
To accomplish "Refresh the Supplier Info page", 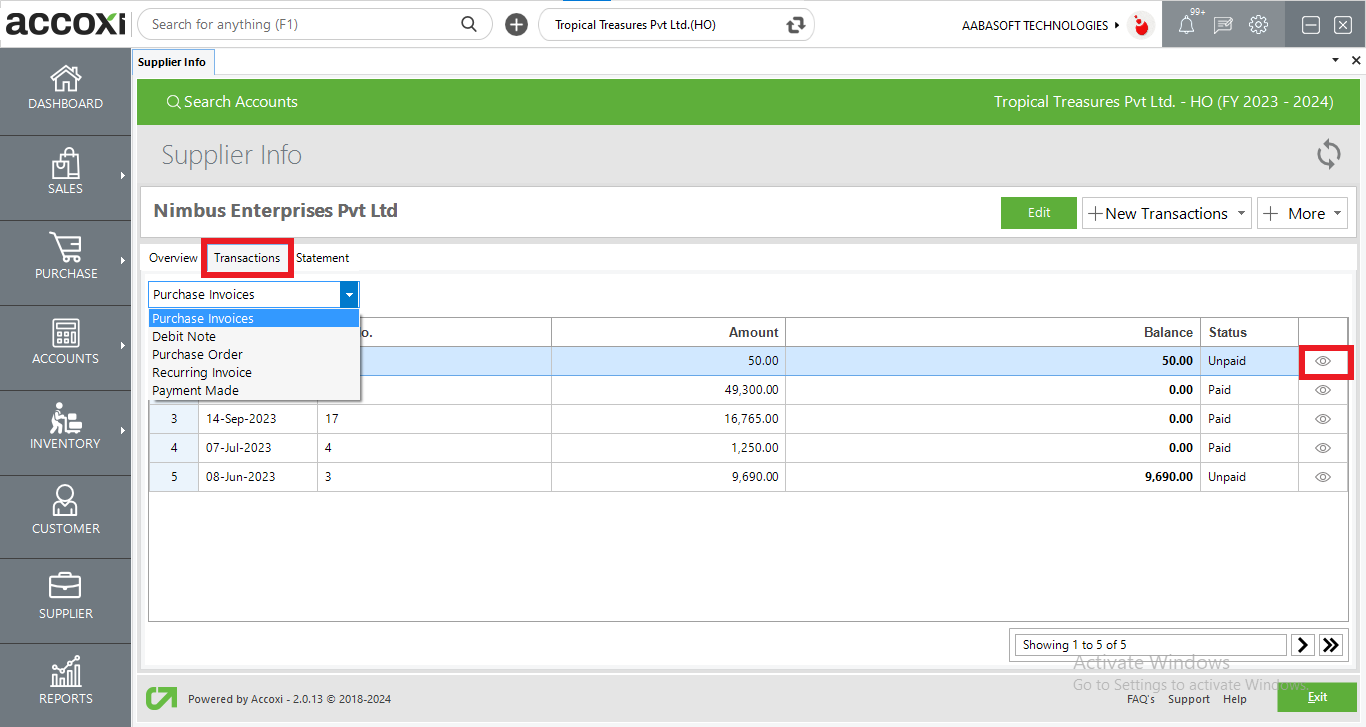I will coord(1328,155).
